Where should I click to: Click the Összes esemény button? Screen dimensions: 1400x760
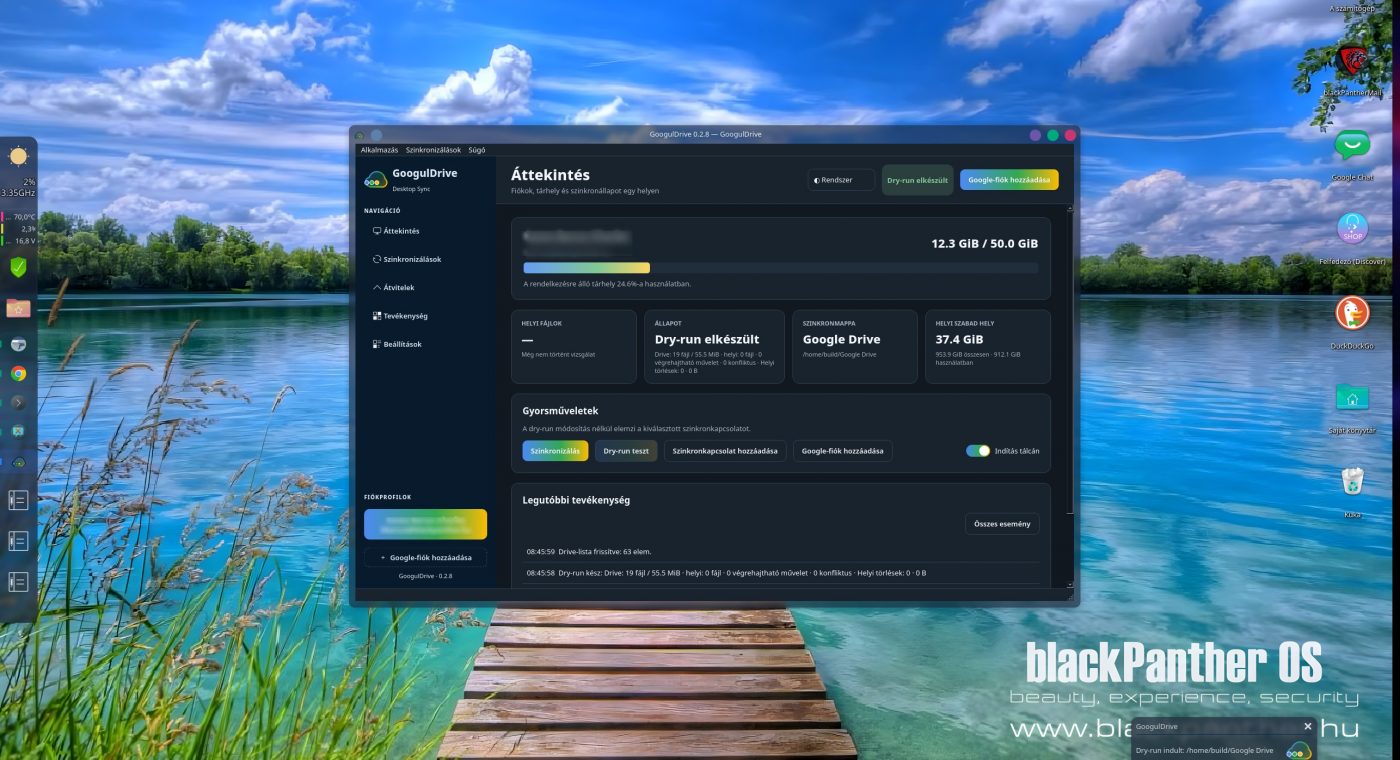click(x=1002, y=524)
